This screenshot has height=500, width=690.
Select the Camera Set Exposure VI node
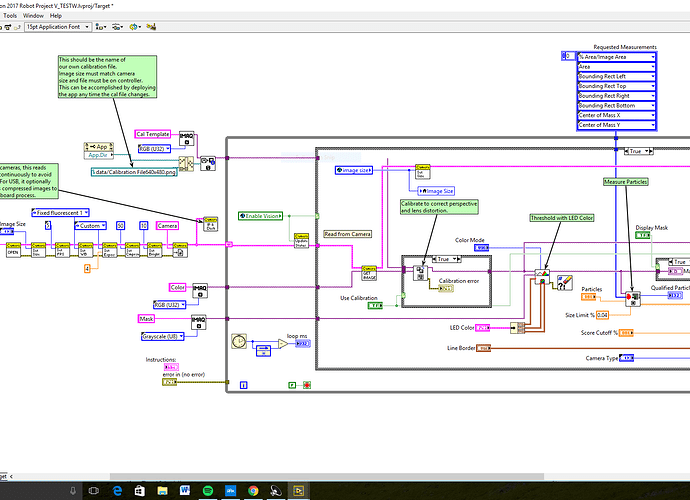pyautogui.click(x=109, y=250)
